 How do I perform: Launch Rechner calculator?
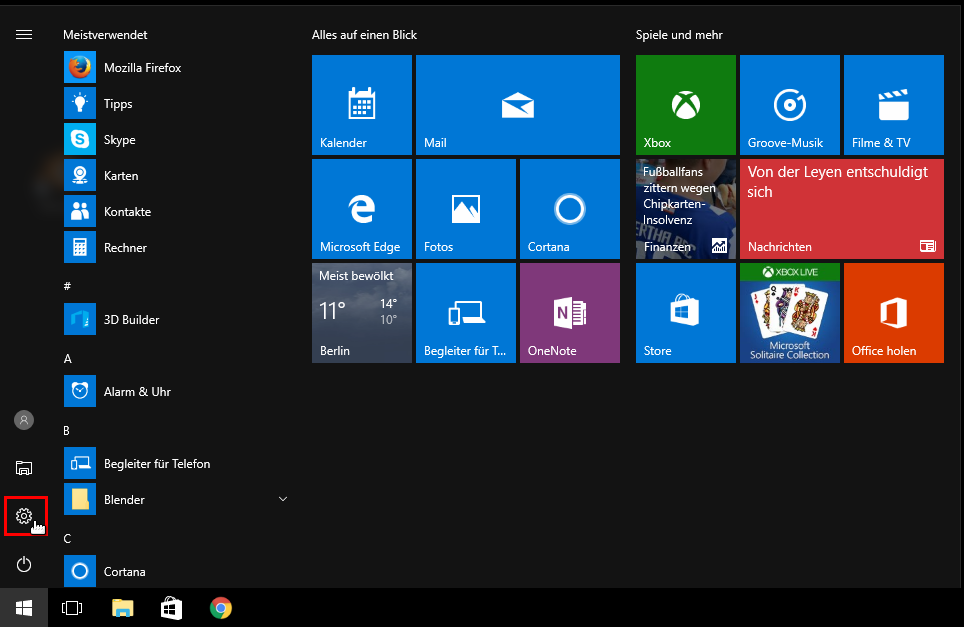(x=175, y=247)
